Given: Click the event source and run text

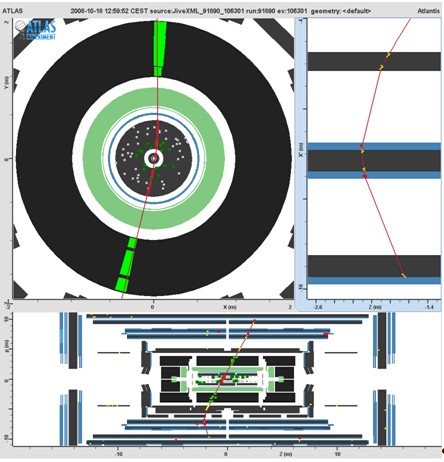Looking at the screenshot, I should pyautogui.click(x=189, y=11).
